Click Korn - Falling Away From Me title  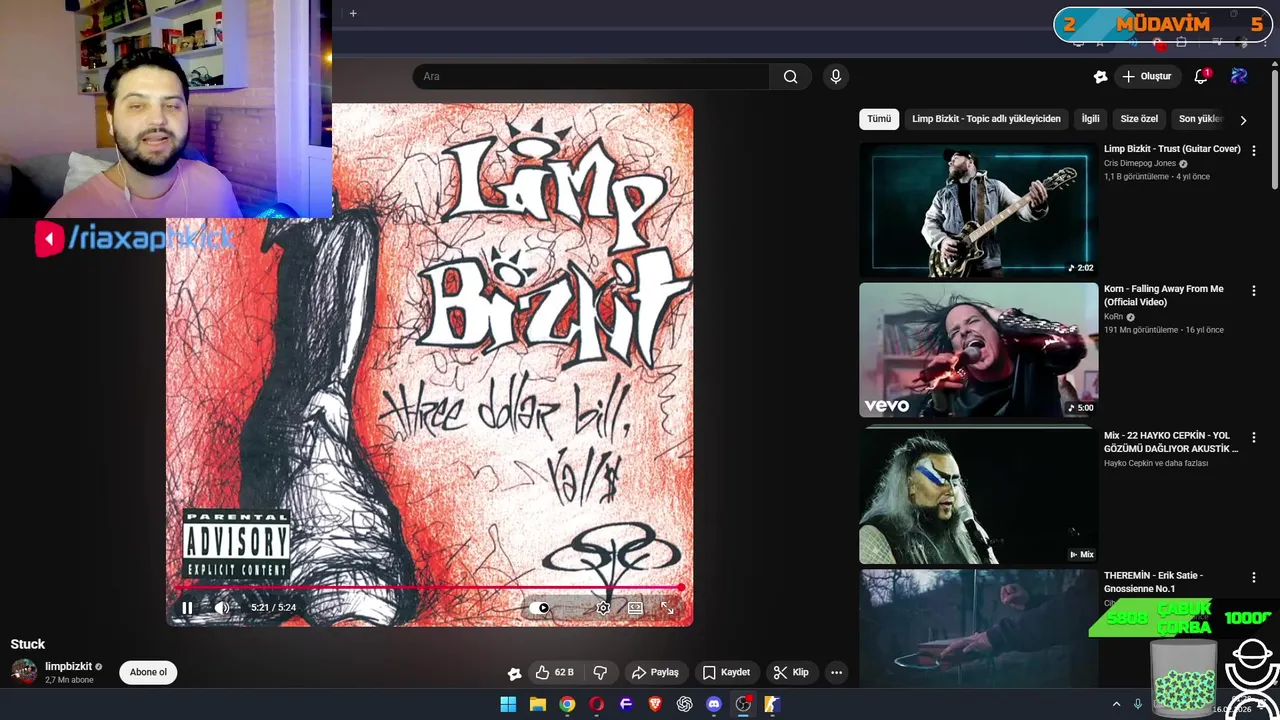[x=1164, y=295]
